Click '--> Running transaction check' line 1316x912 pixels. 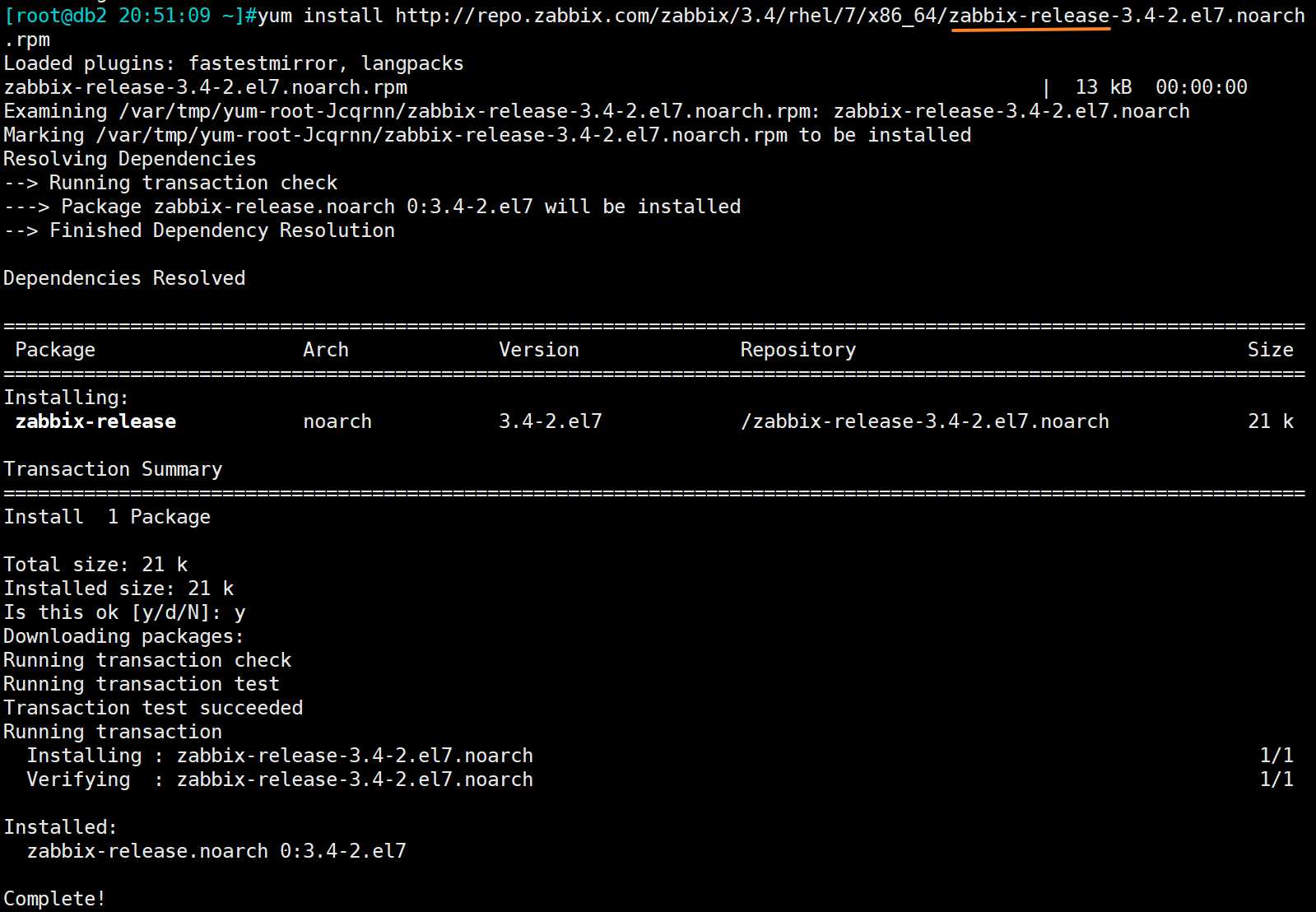170,183
